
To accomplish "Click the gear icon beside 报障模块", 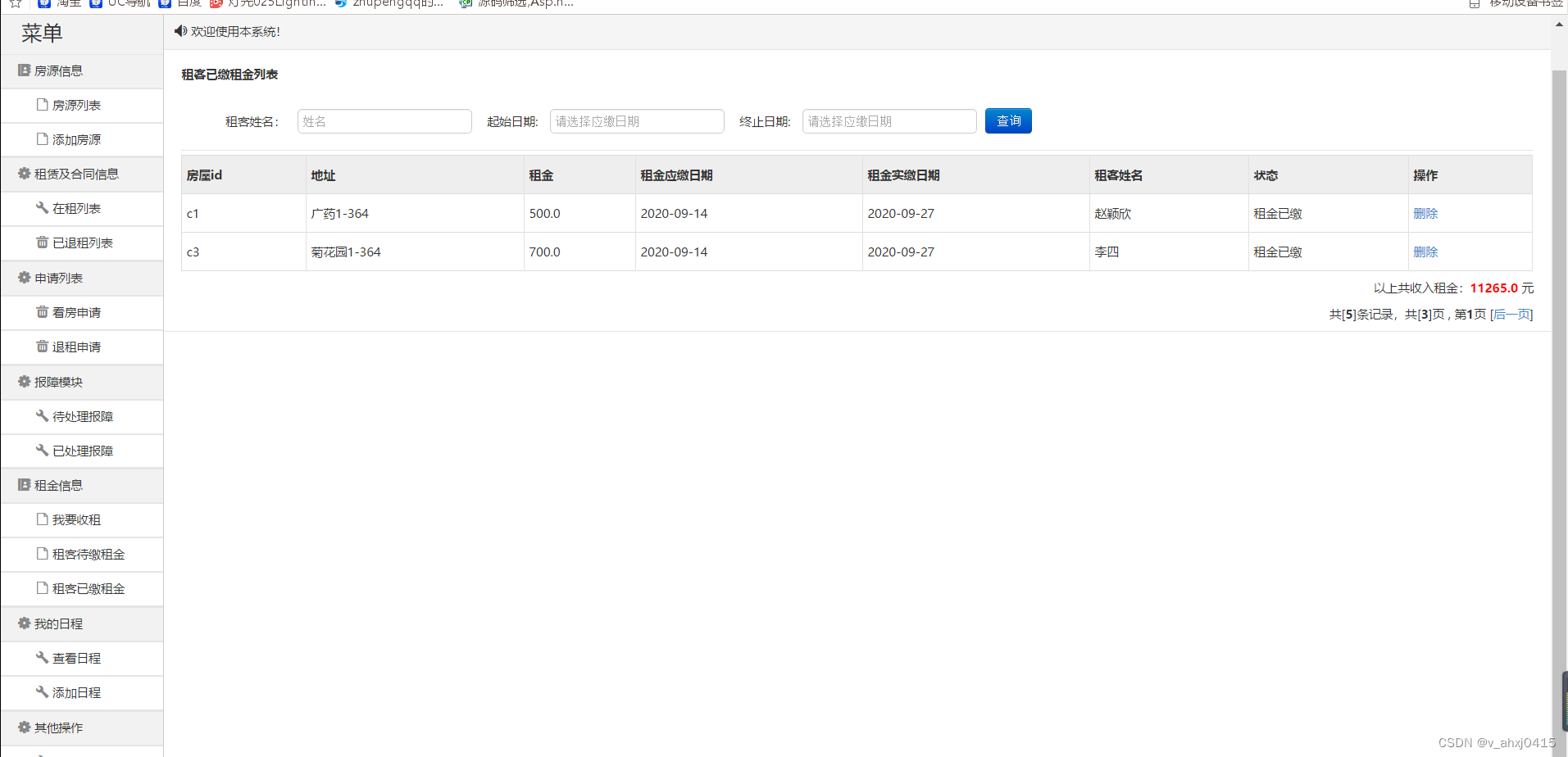I will click(x=24, y=382).
